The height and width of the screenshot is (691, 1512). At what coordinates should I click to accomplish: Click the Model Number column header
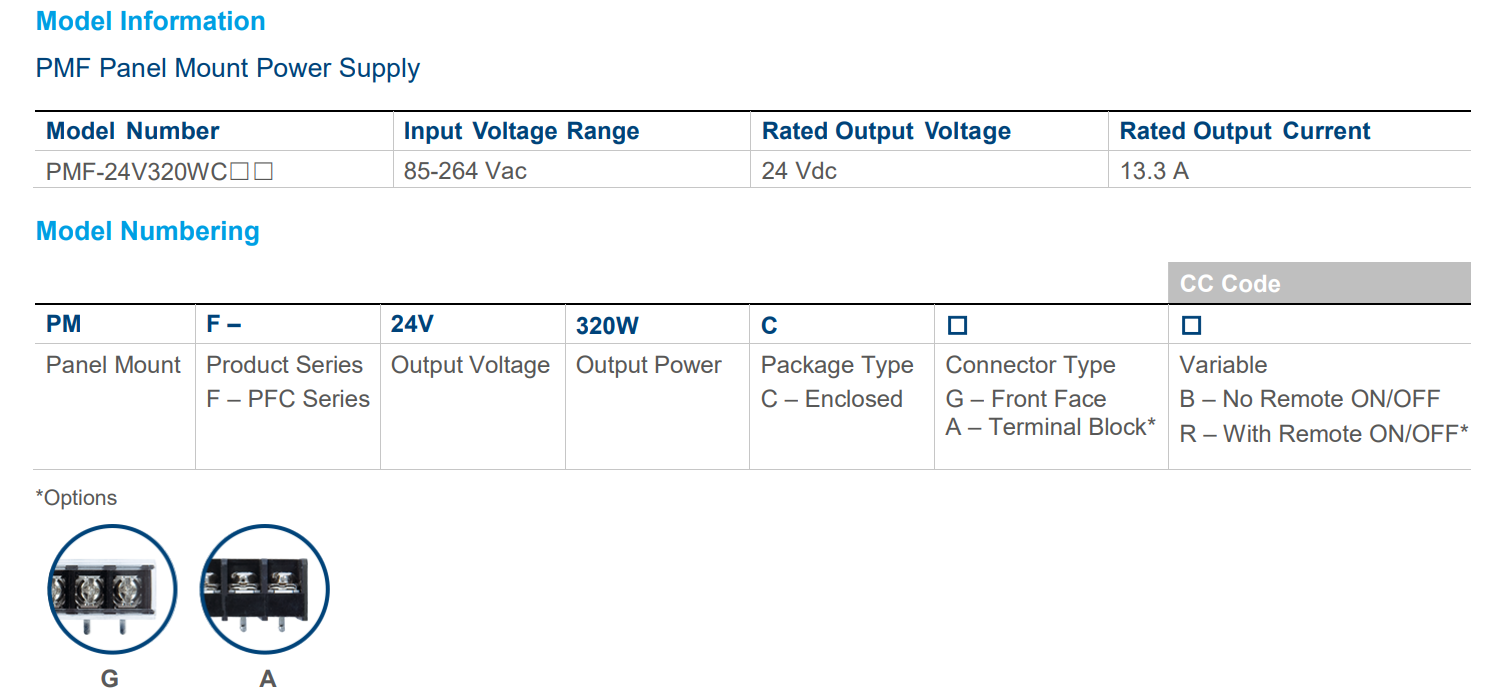(133, 131)
